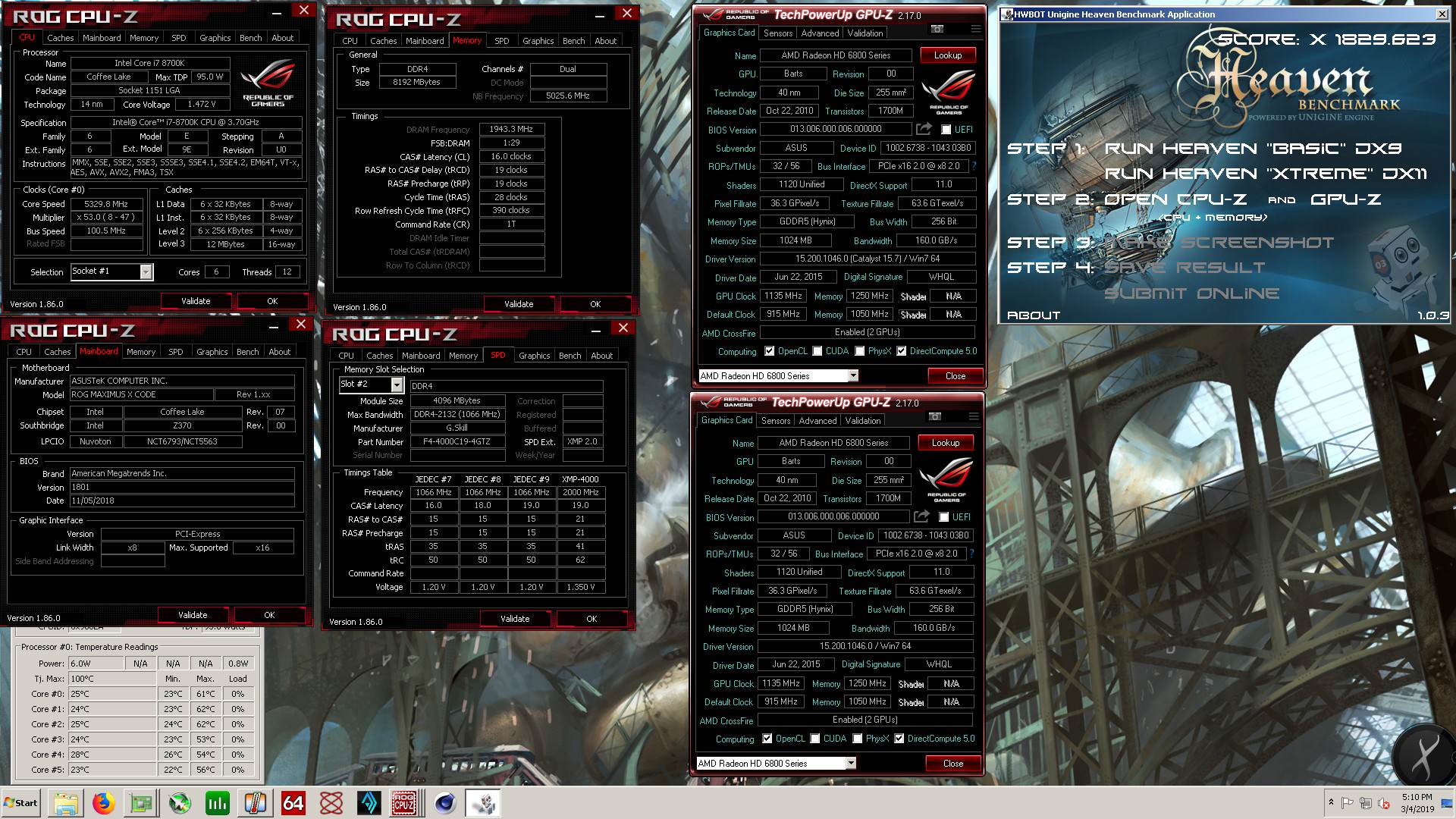Viewport: 1456px width, 819px height.
Task: Toggle CUDA checkbox in top GPU-Z
Action: tap(817, 351)
